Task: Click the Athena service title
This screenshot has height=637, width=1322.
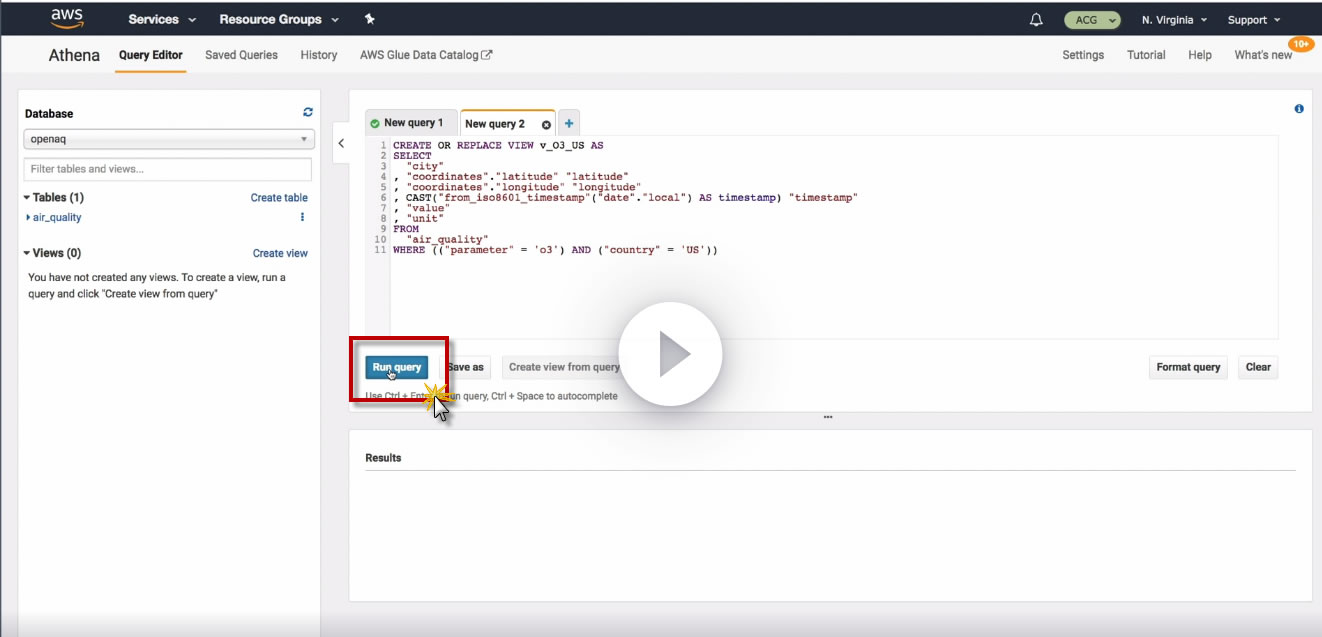Action: (74, 55)
